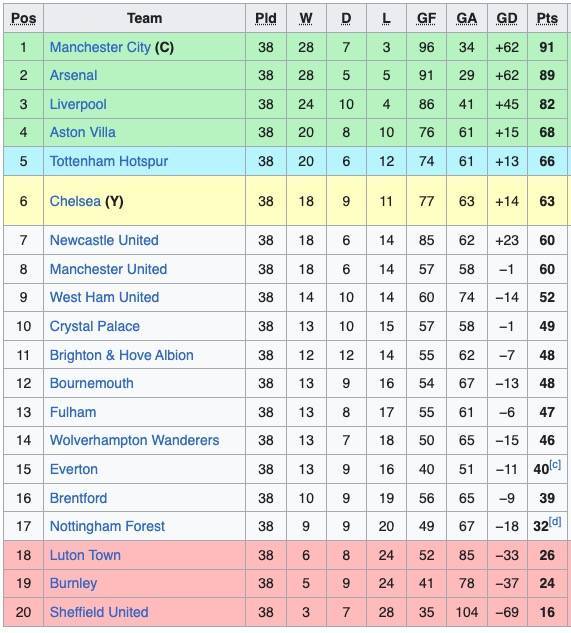
Task: Click the Luton Town link
Action: tap(85, 555)
